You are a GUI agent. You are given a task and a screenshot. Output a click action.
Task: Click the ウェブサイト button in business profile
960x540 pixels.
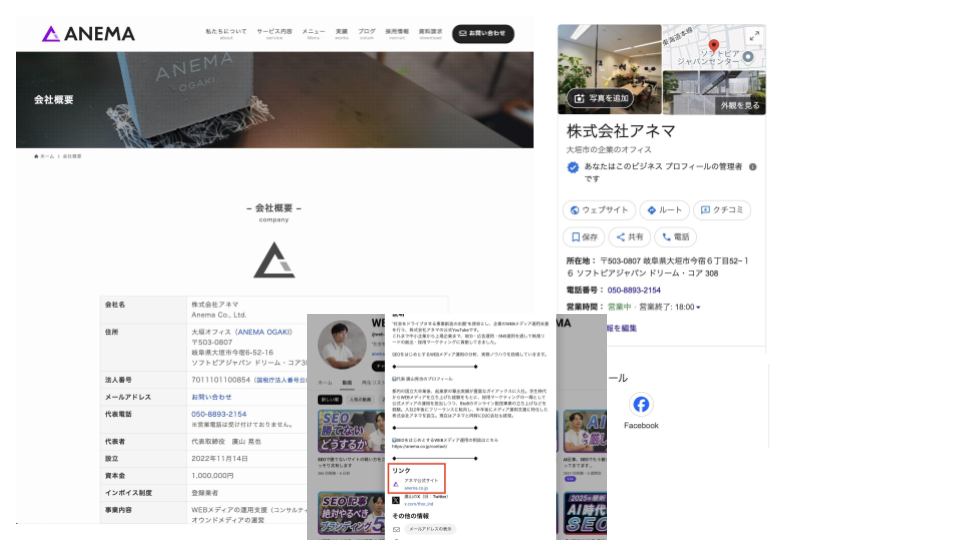coord(599,210)
